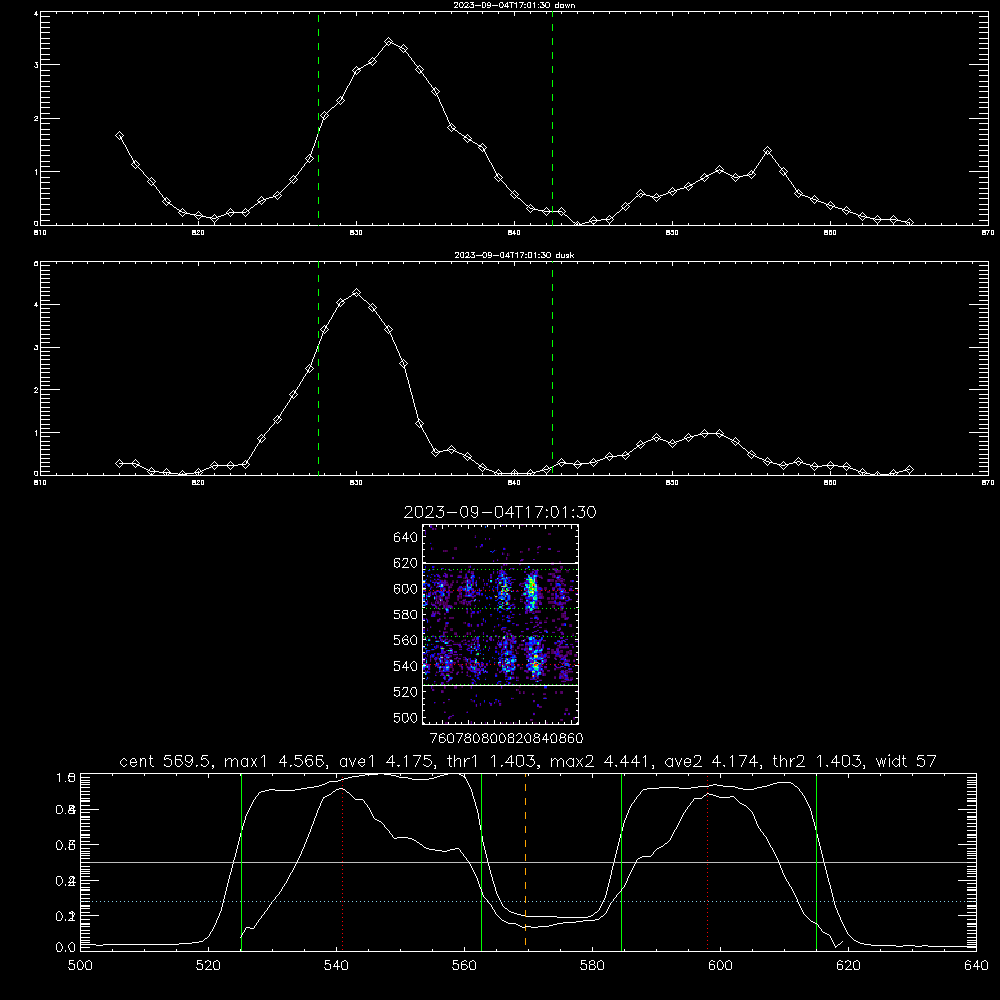Click the leftmost diamond marker in the dawn plot
This screenshot has width=1000, height=1000.
coord(119,136)
